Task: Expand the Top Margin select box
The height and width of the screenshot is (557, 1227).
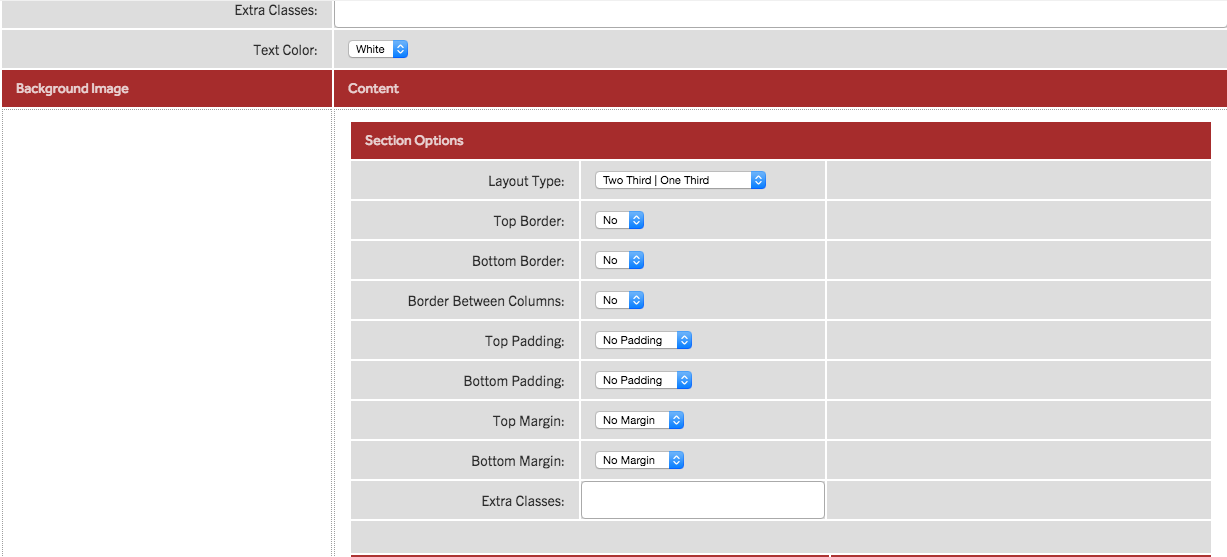Action: pyautogui.click(x=639, y=420)
